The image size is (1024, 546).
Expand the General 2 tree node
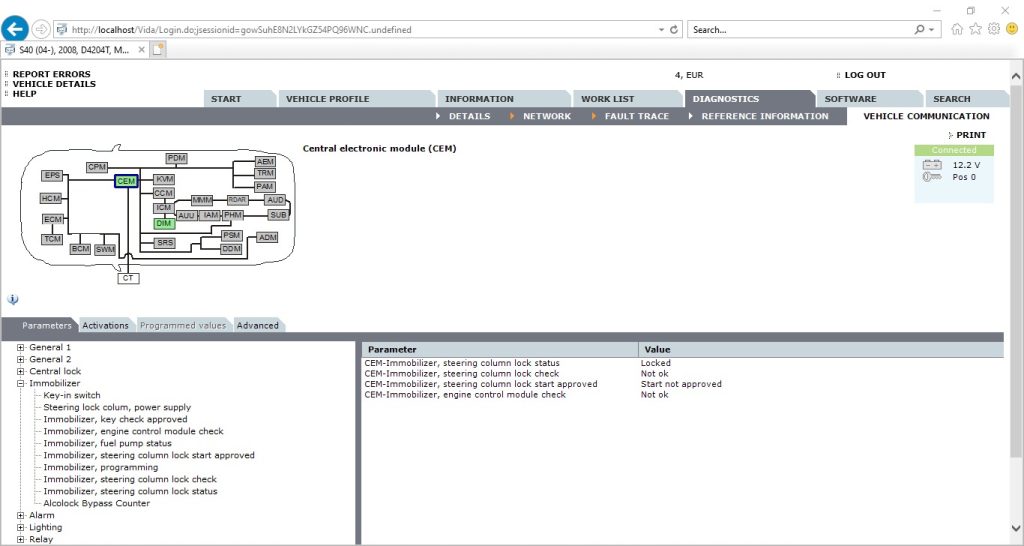21,359
